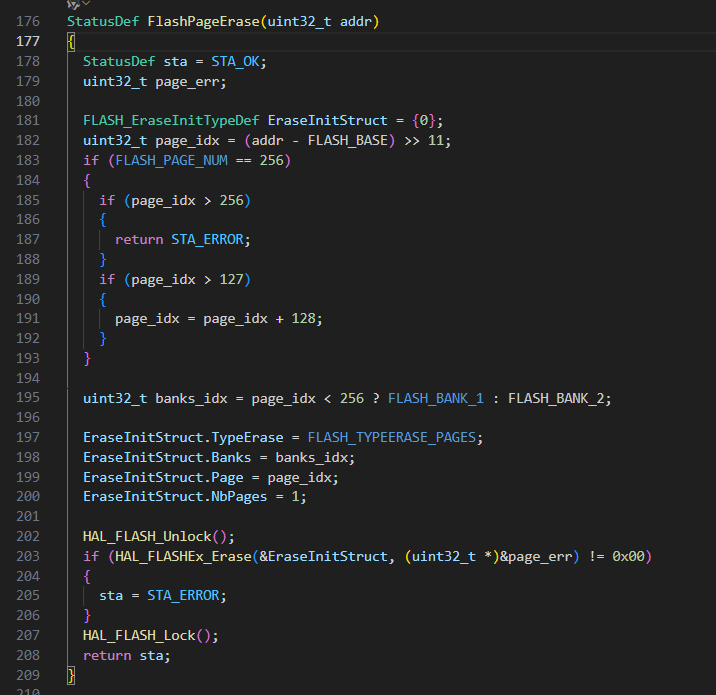The width and height of the screenshot is (716, 695).
Task: Click line number 208 in the gutter
Action: coord(28,655)
